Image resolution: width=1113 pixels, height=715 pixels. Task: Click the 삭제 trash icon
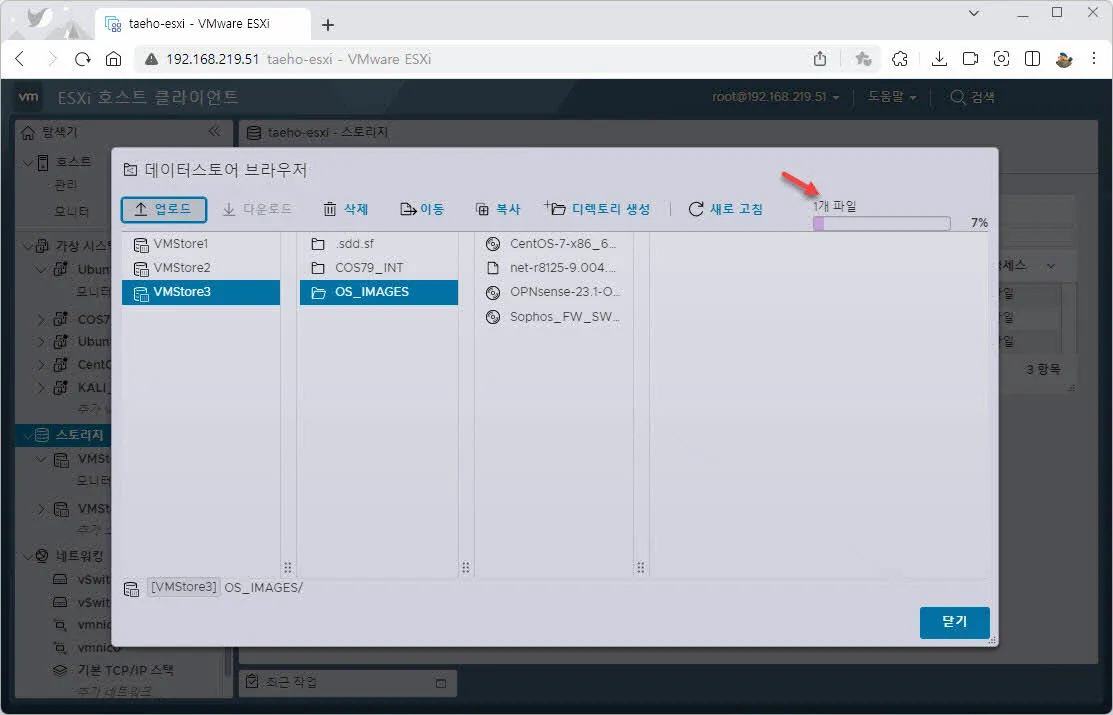(x=330, y=209)
